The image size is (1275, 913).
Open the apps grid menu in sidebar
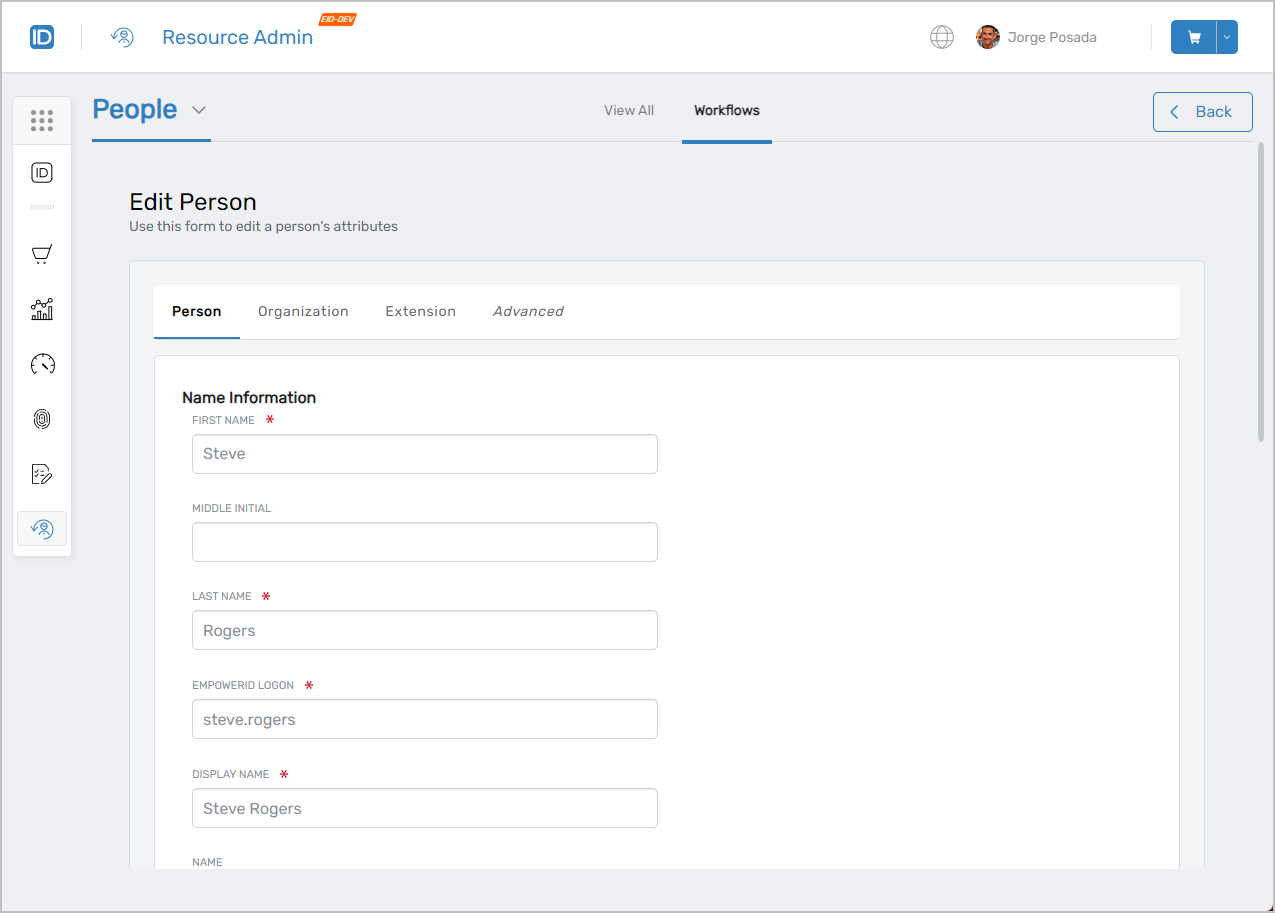pos(42,121)
